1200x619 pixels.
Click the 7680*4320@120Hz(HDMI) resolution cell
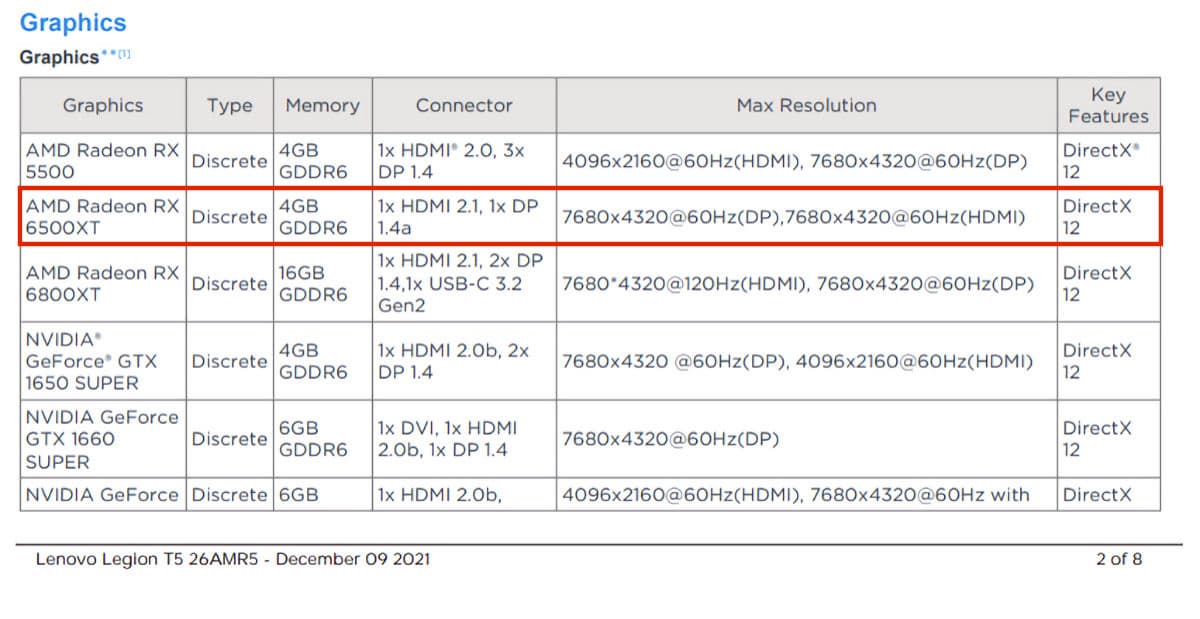(798, 284)
